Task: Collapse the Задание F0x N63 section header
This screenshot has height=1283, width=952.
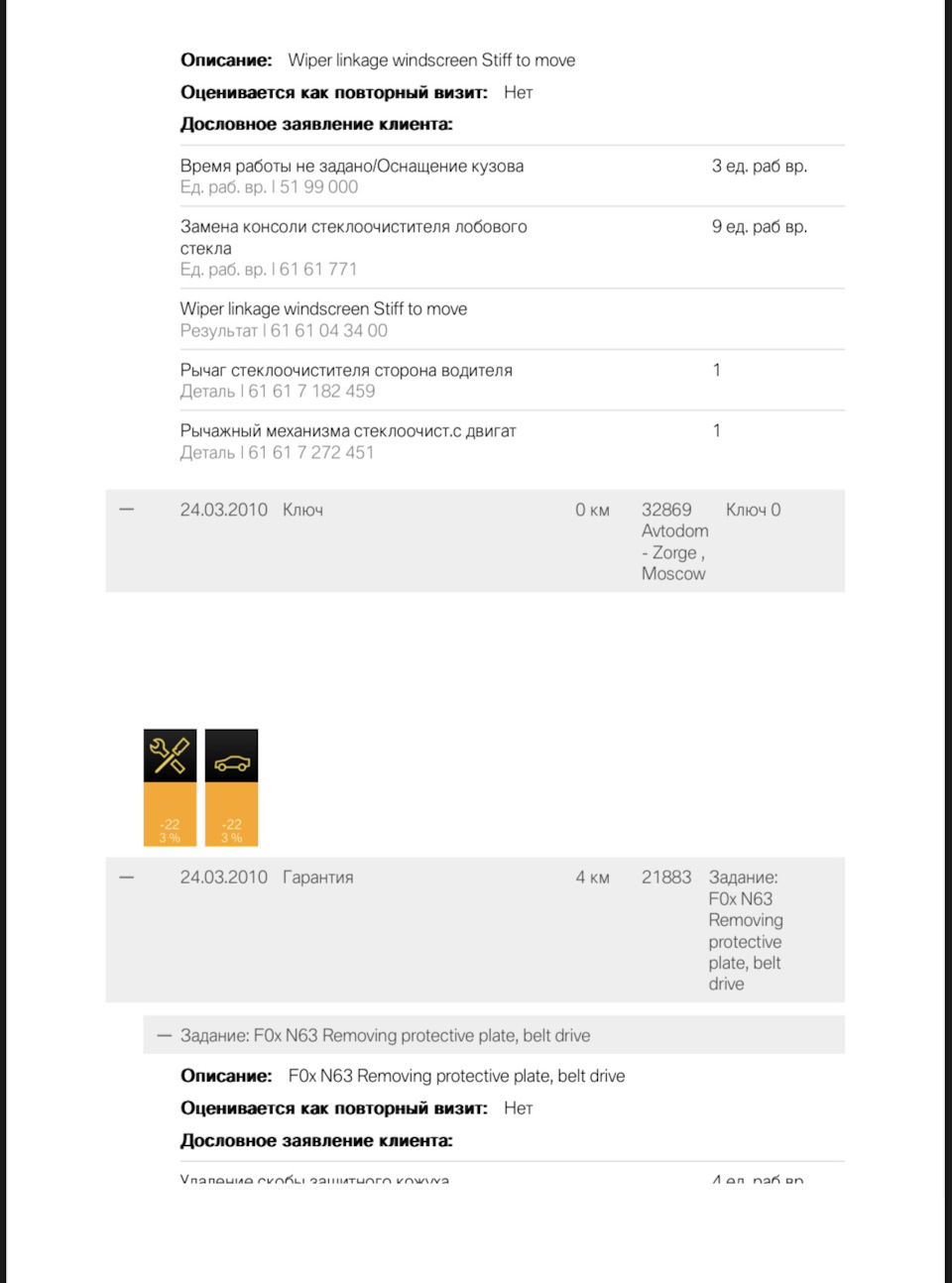Action: point(165,1036)
